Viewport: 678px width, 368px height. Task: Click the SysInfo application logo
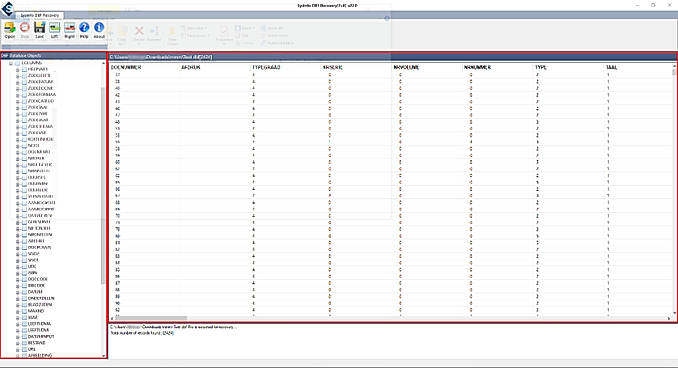pos(7,9)
